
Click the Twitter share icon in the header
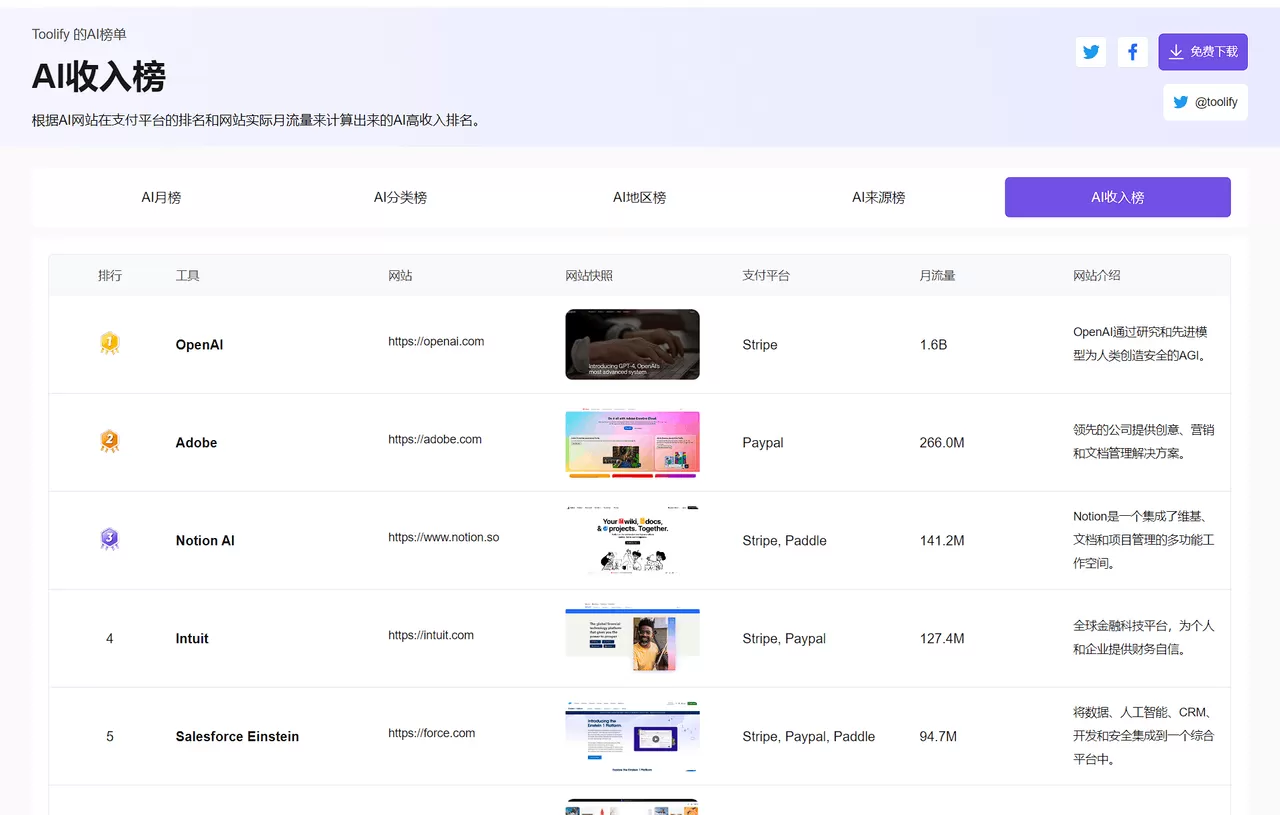1091,51
